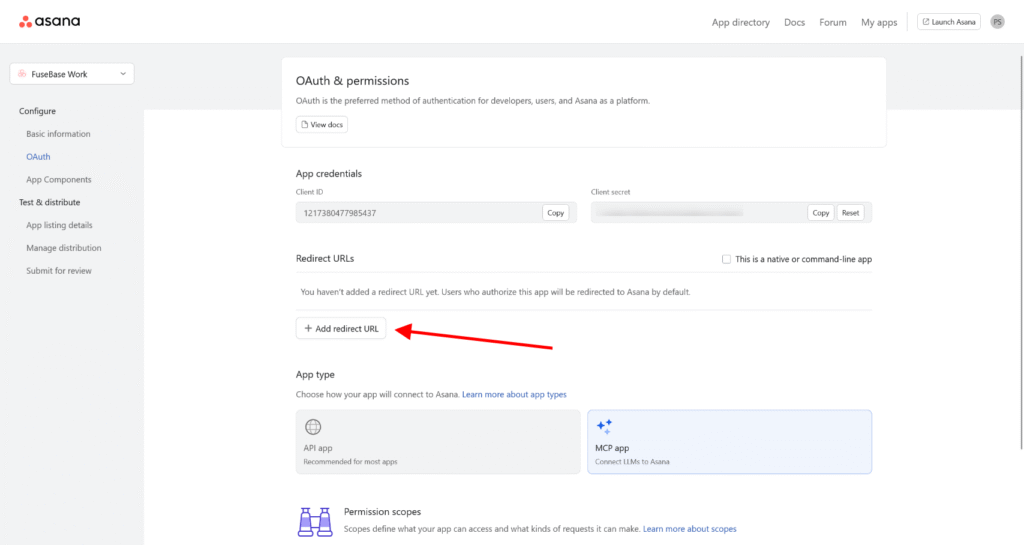
Task: Click the OAuth & permissions heading
Action: (x=352, y=81)
